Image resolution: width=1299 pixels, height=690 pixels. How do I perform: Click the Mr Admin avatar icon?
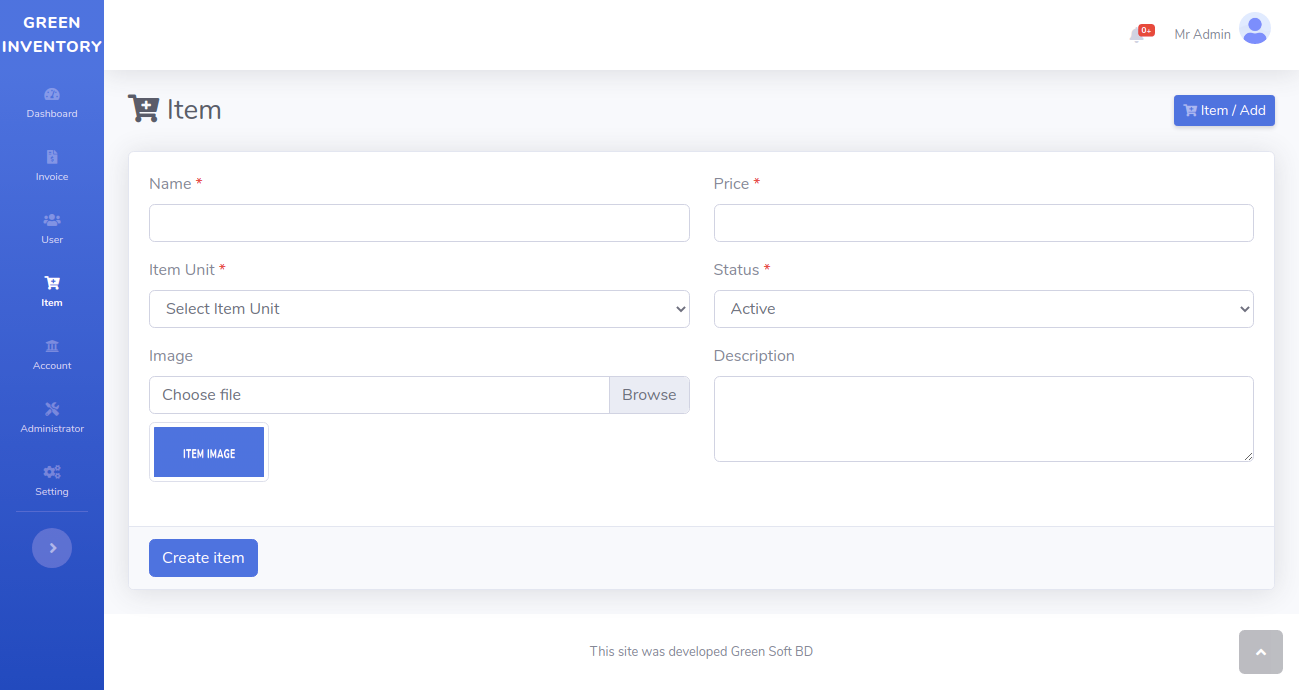point(1254,29)
